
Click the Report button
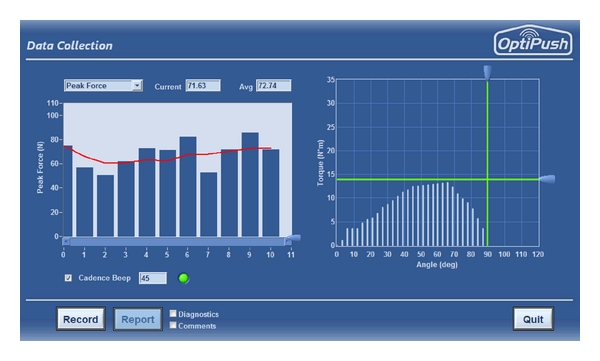(138, 319)
